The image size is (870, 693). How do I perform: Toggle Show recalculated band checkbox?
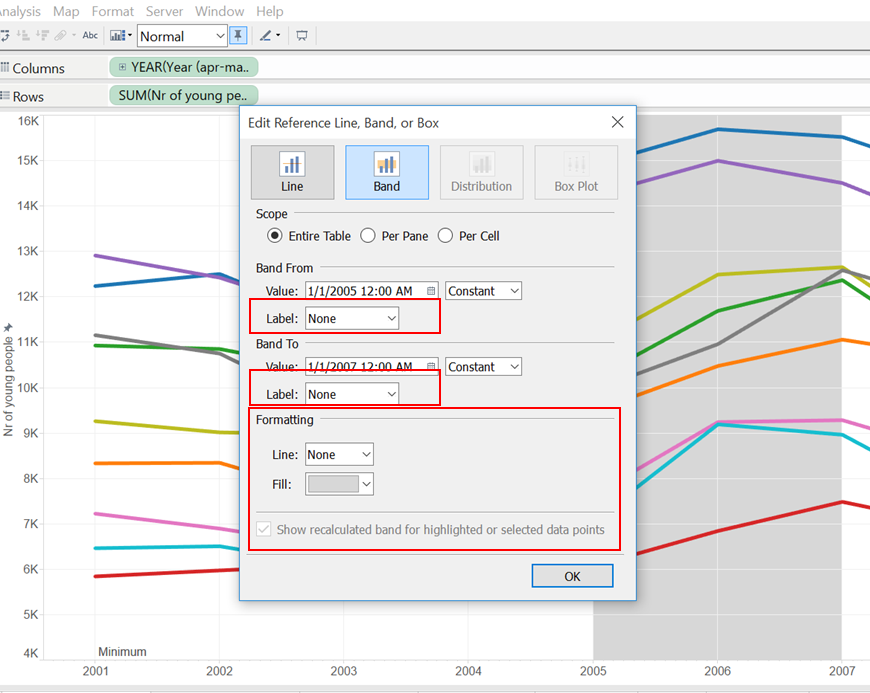[x=264, y=529]
